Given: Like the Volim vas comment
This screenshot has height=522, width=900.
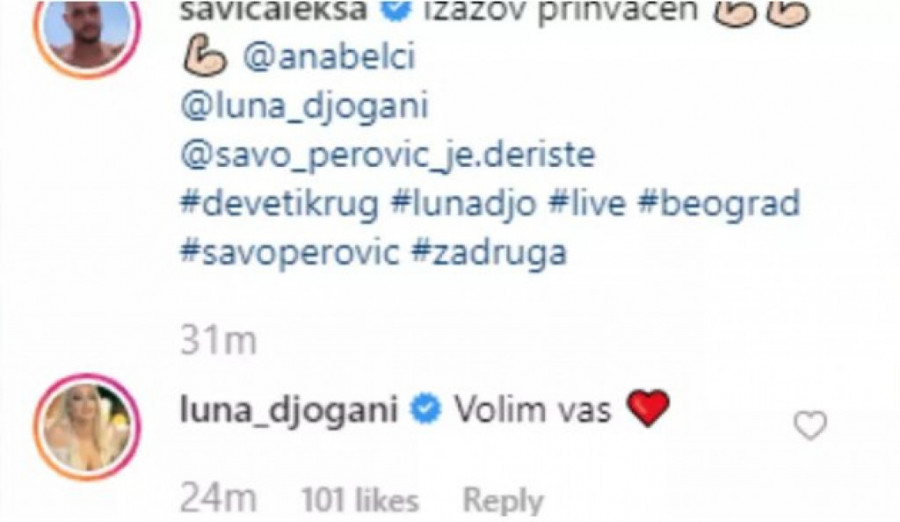Looking at the screenshot, I should pos(810,426).
